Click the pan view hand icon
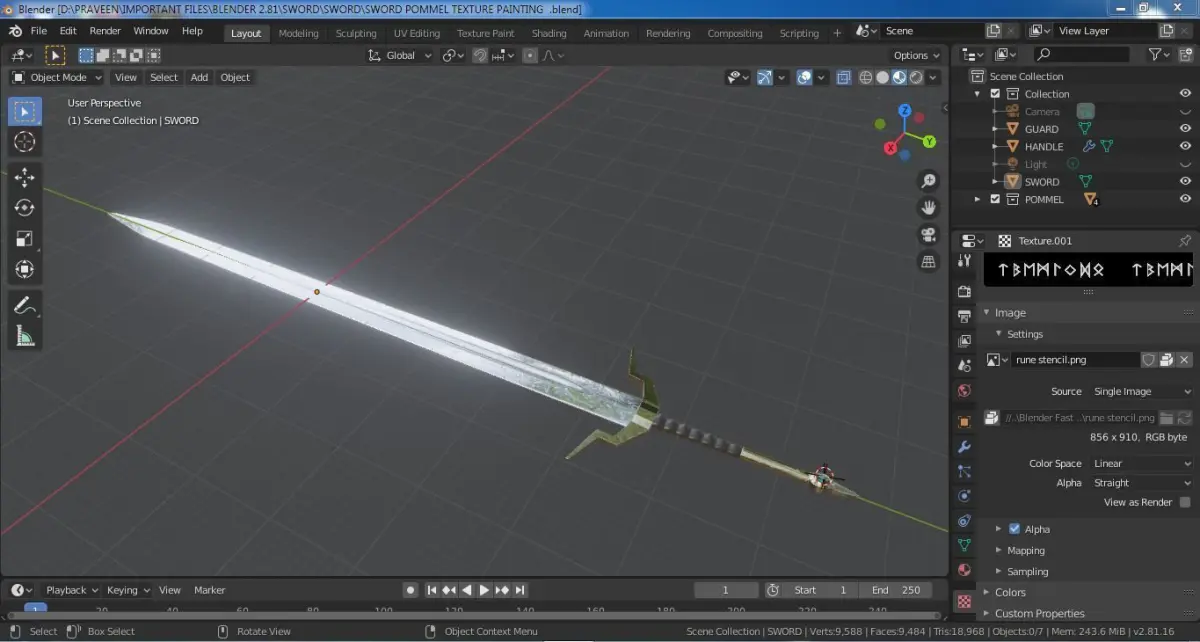Viewport: 1200px width, 642px height. pyautogui.click(x=929, y=208)
